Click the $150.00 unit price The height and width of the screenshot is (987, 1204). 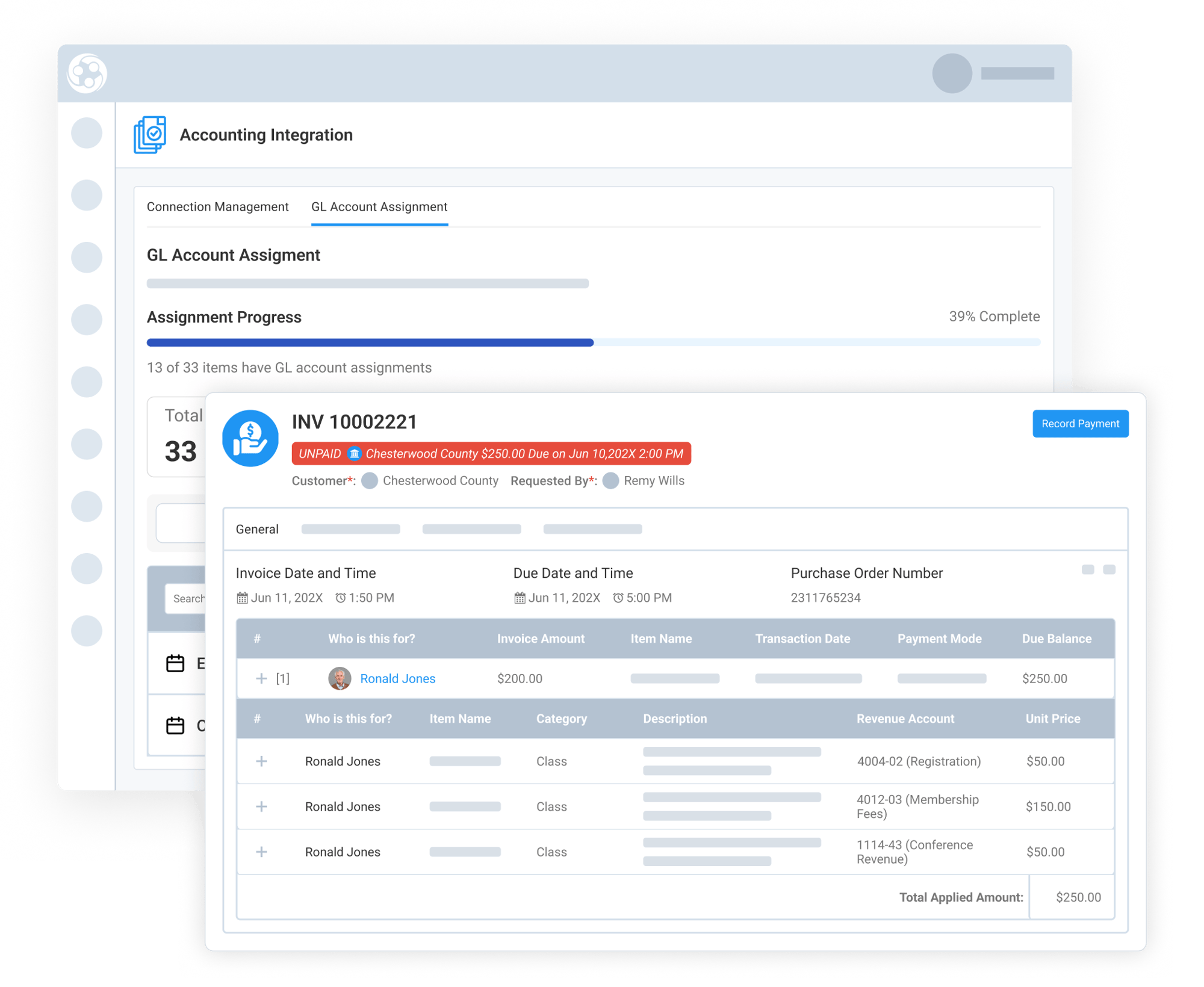coord(1048,806)
